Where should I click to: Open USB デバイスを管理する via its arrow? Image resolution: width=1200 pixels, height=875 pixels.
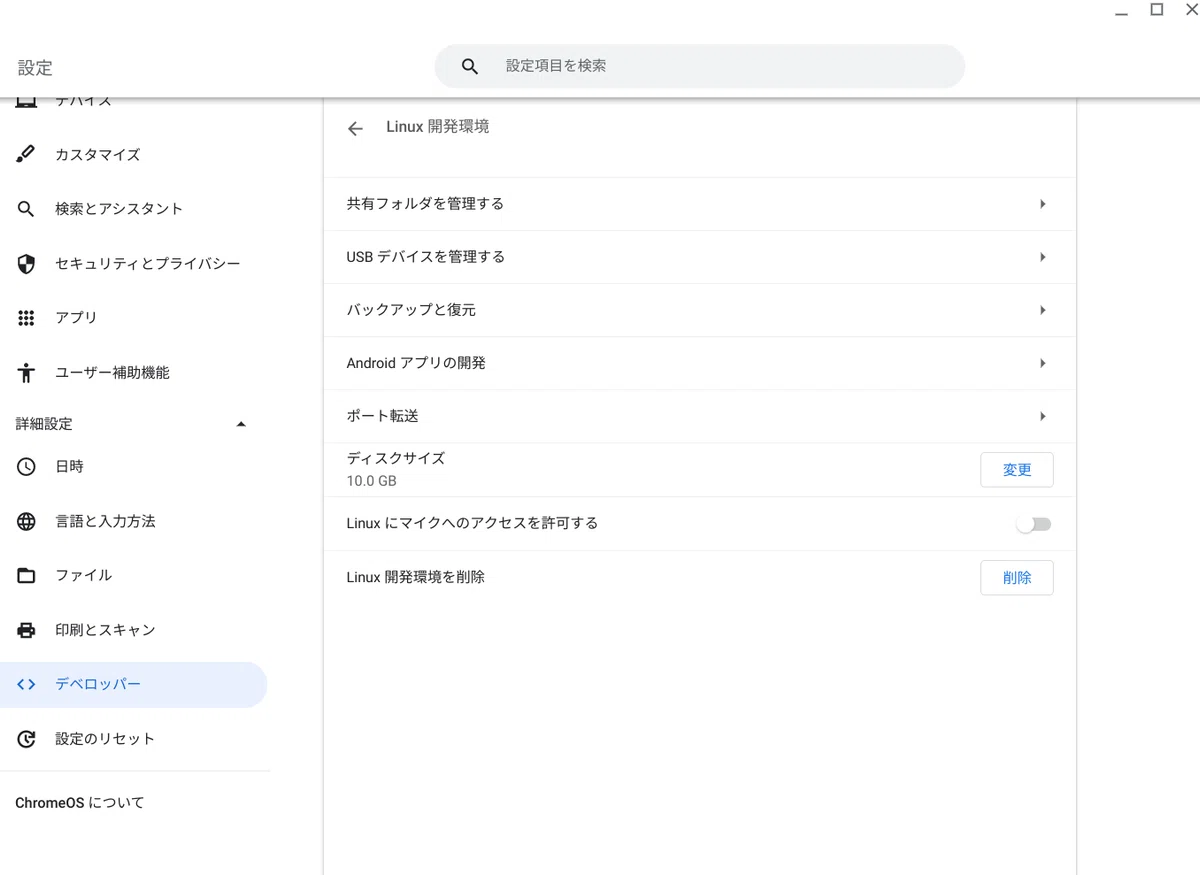pos(1043,257)
